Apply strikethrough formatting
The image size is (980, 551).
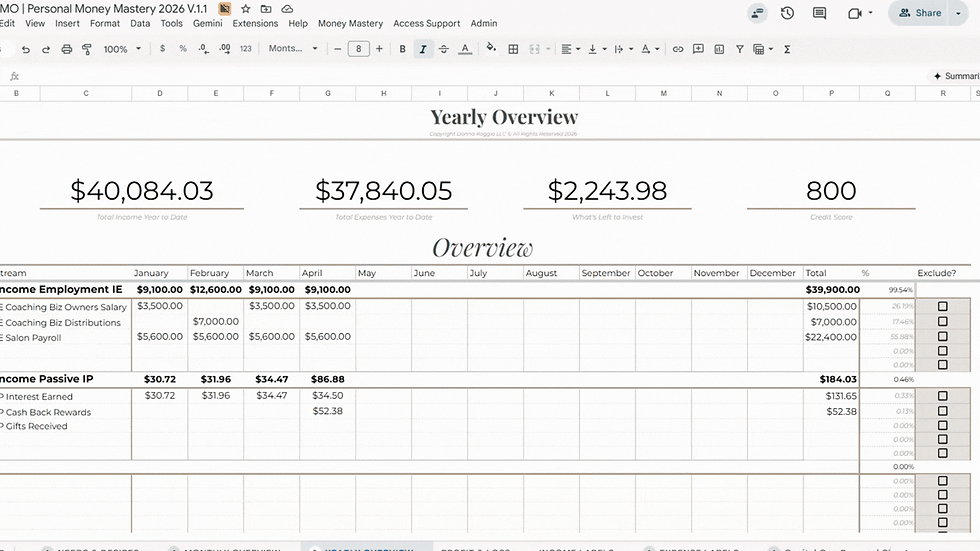point(444,49)
